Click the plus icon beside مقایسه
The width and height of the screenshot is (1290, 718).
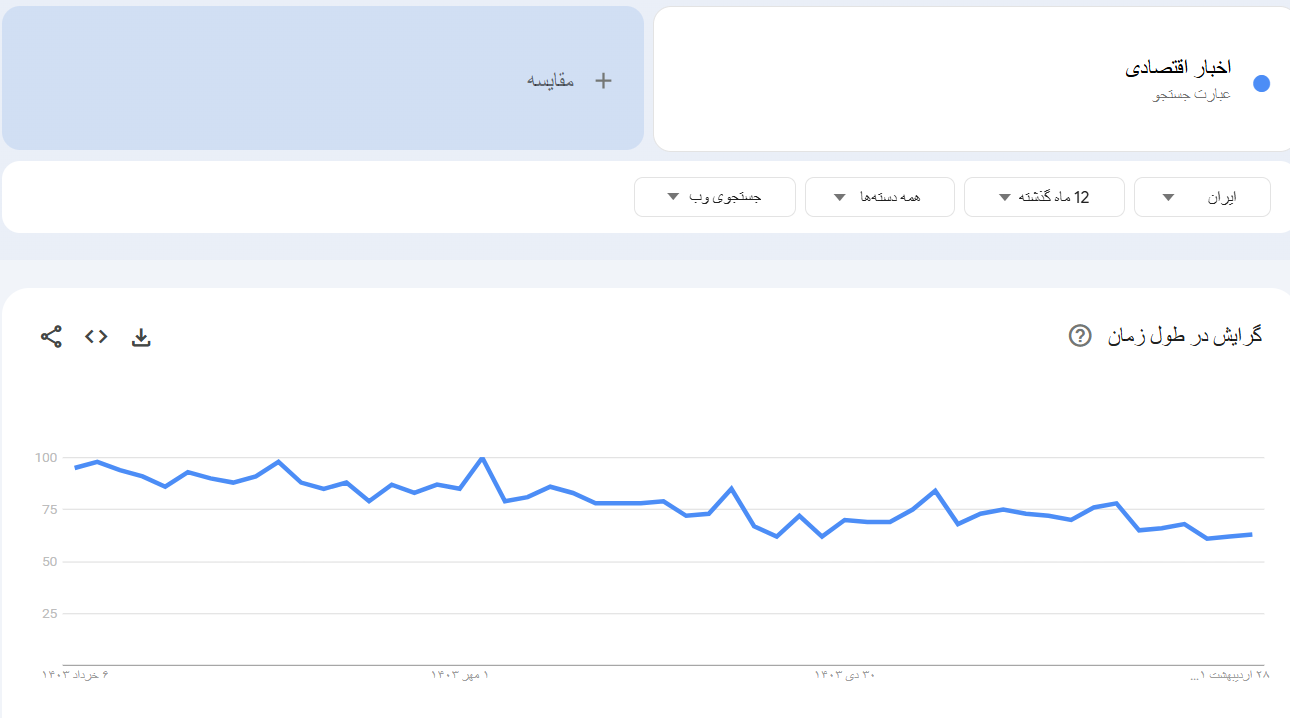click(x=603, y=81)
